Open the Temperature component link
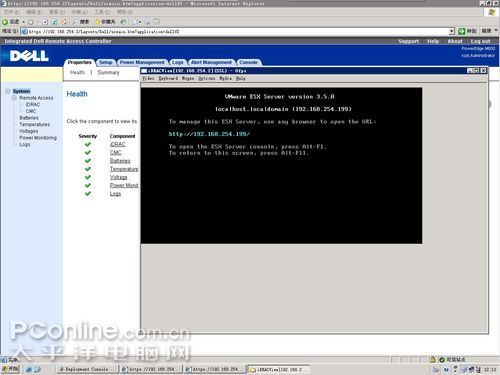Viewport: 500px width, 375px height. [x=124, y=169]
